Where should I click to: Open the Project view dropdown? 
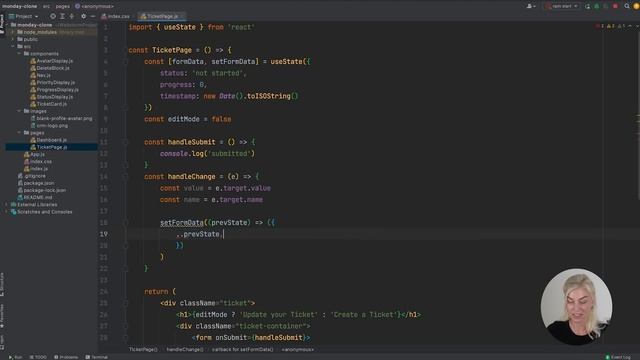click(23, 16)
